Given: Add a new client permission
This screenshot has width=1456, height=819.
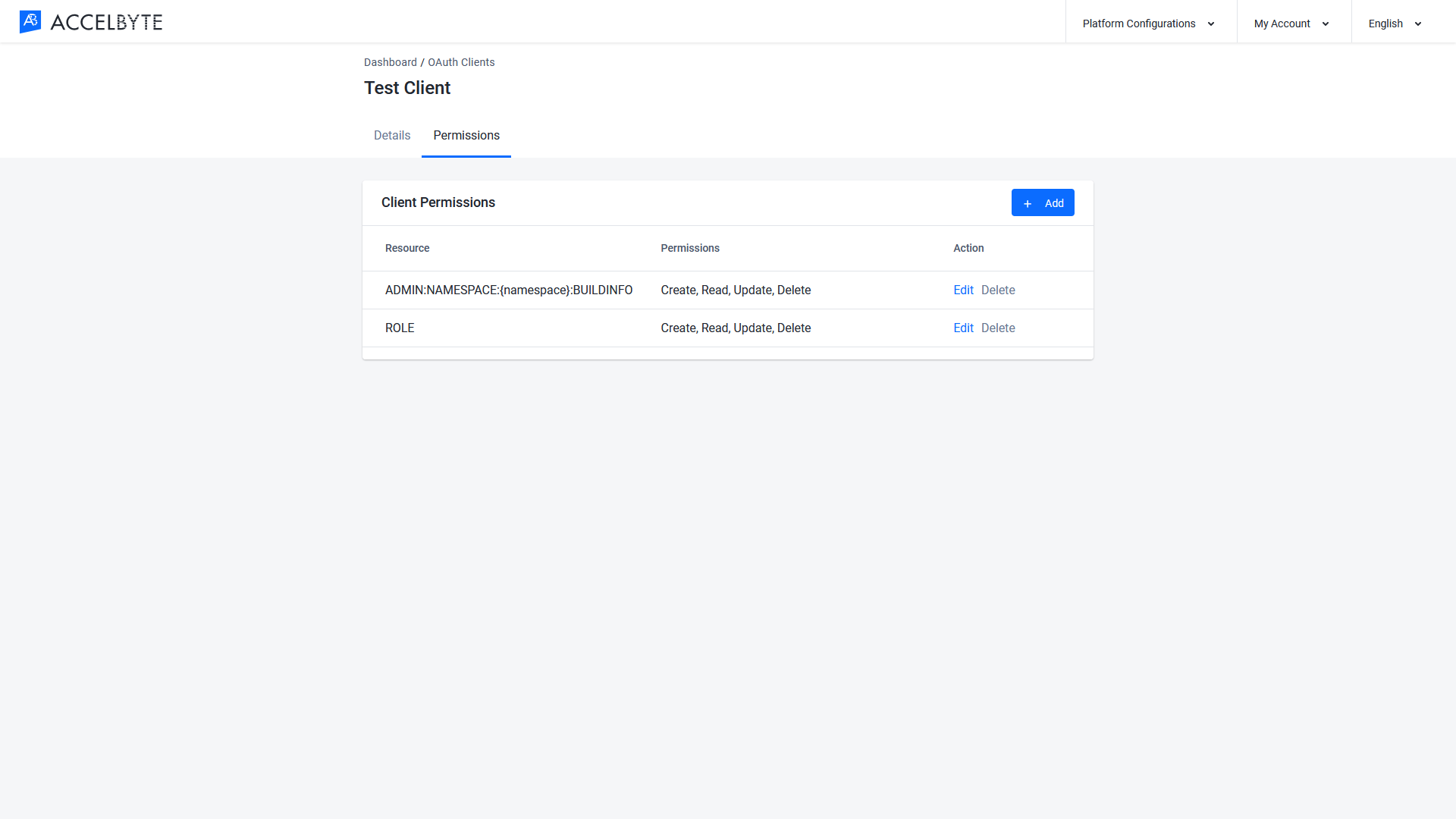Looking at the screenshot, I should click(x=1043, y=202).
